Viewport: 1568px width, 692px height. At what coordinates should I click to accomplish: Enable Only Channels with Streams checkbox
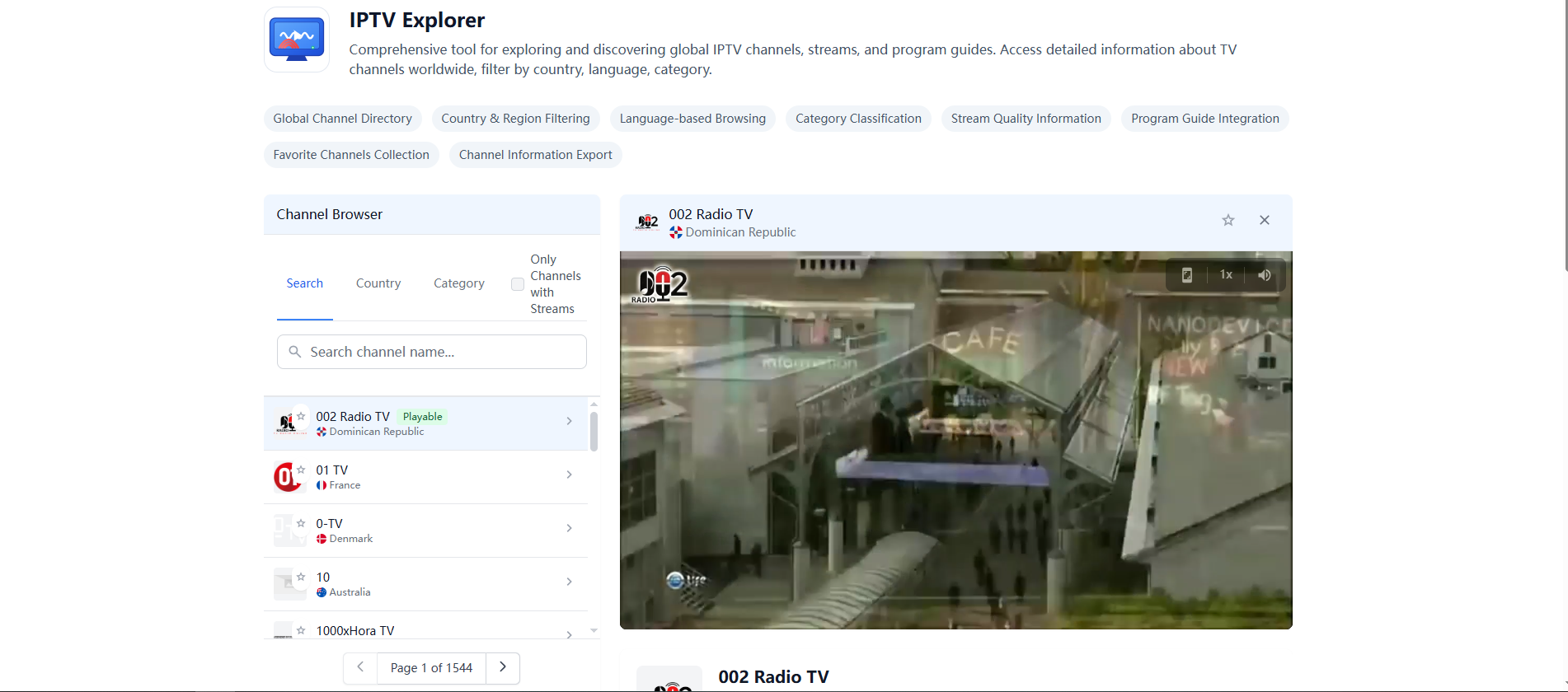click(518, 284)
